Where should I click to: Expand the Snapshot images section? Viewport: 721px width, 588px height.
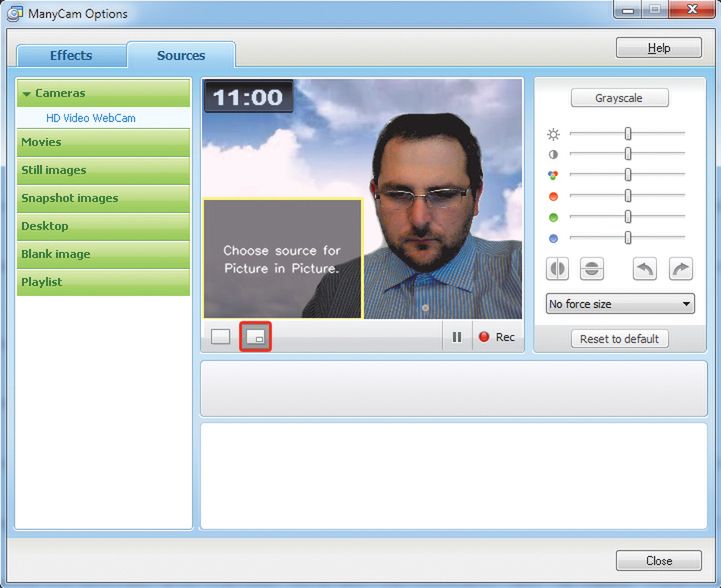click(103, 198)
